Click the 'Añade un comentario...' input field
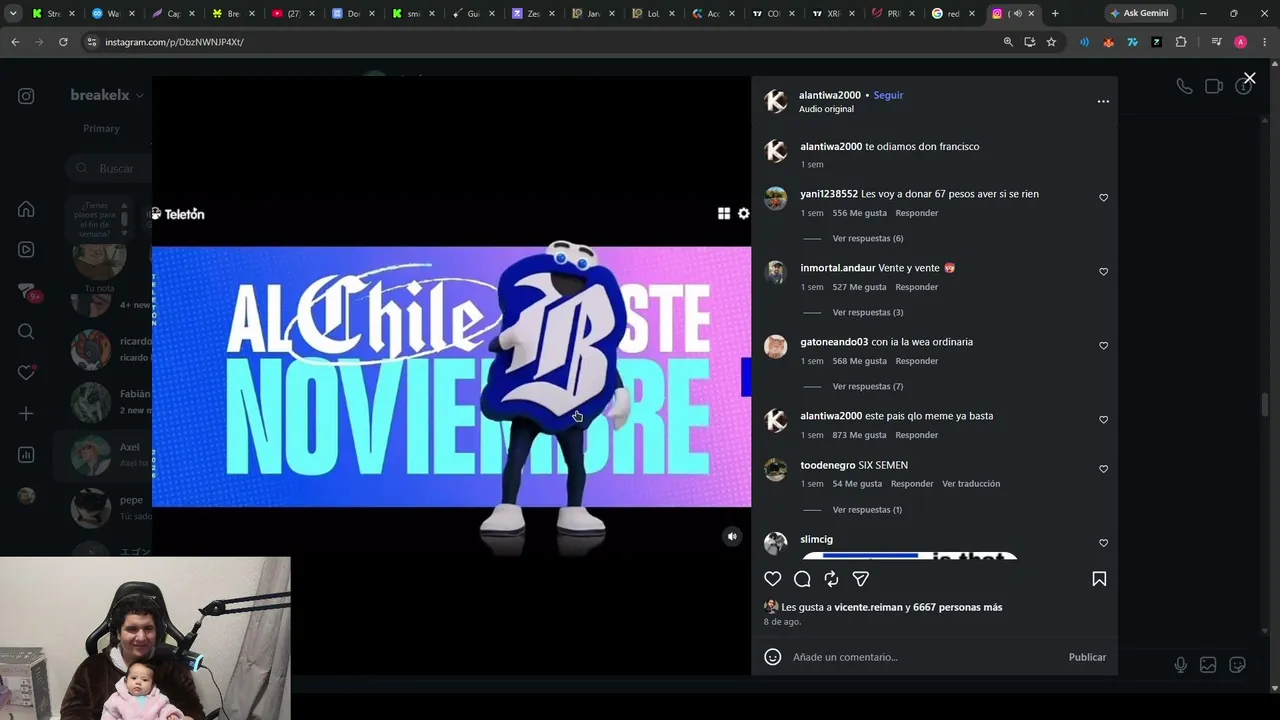Viewport: 1280px width, 720px height. click(x=925, y=657)
